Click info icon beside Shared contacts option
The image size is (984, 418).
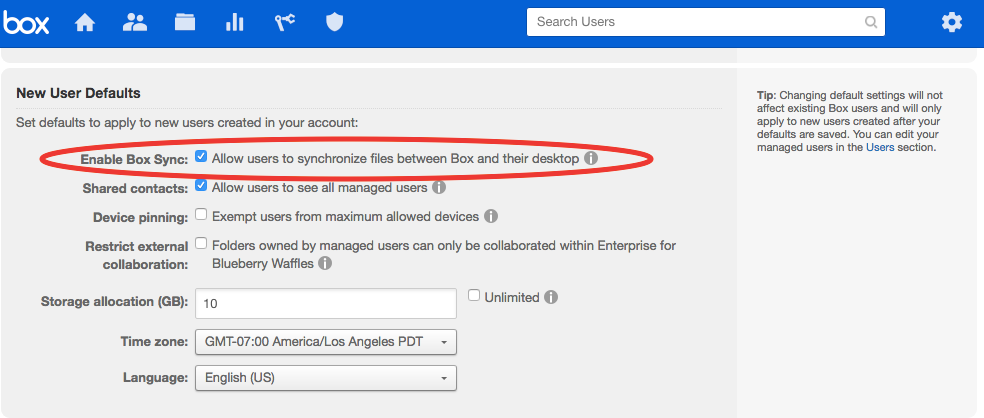(439, 187)
